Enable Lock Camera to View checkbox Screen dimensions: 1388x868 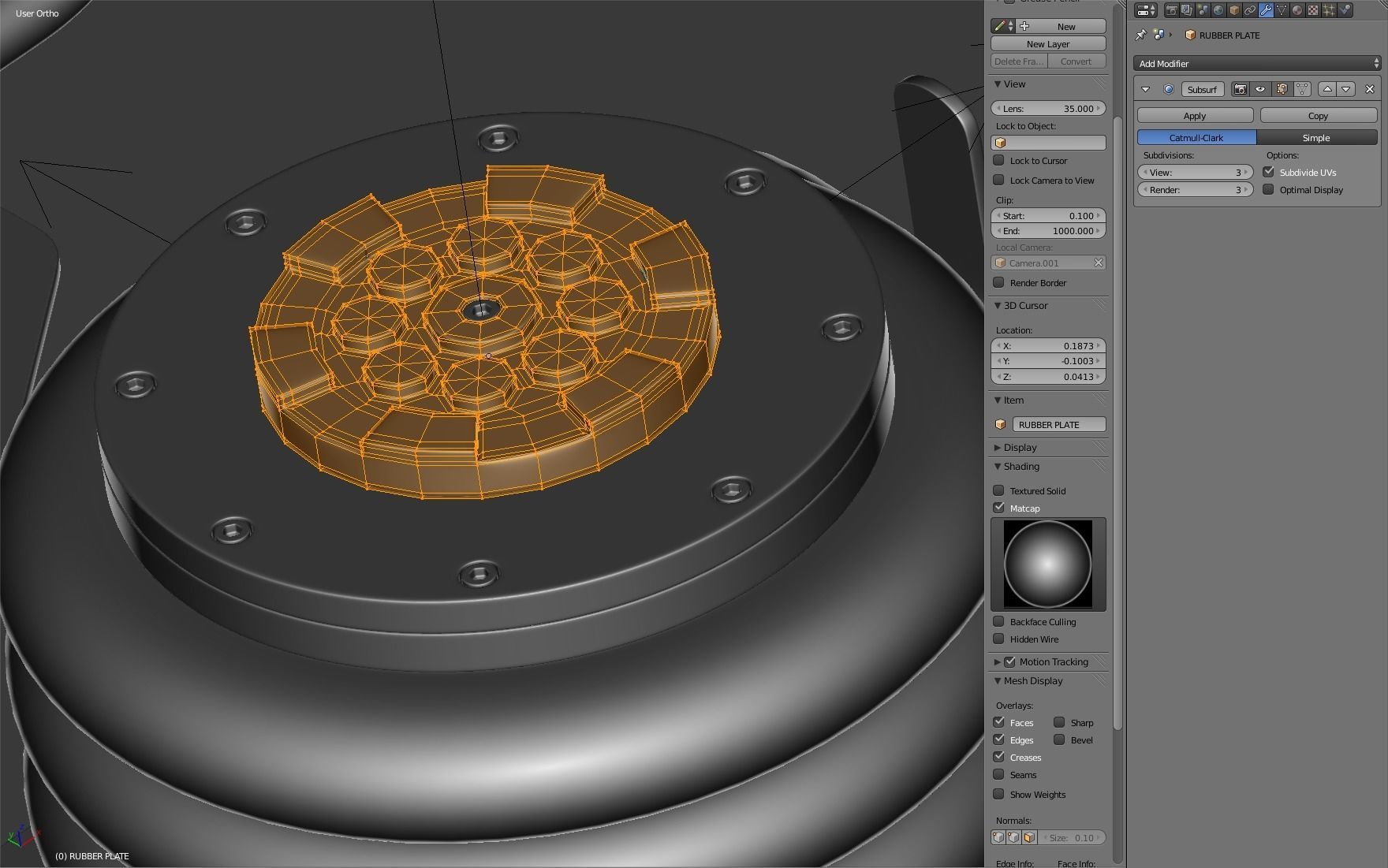pos(998,180)
